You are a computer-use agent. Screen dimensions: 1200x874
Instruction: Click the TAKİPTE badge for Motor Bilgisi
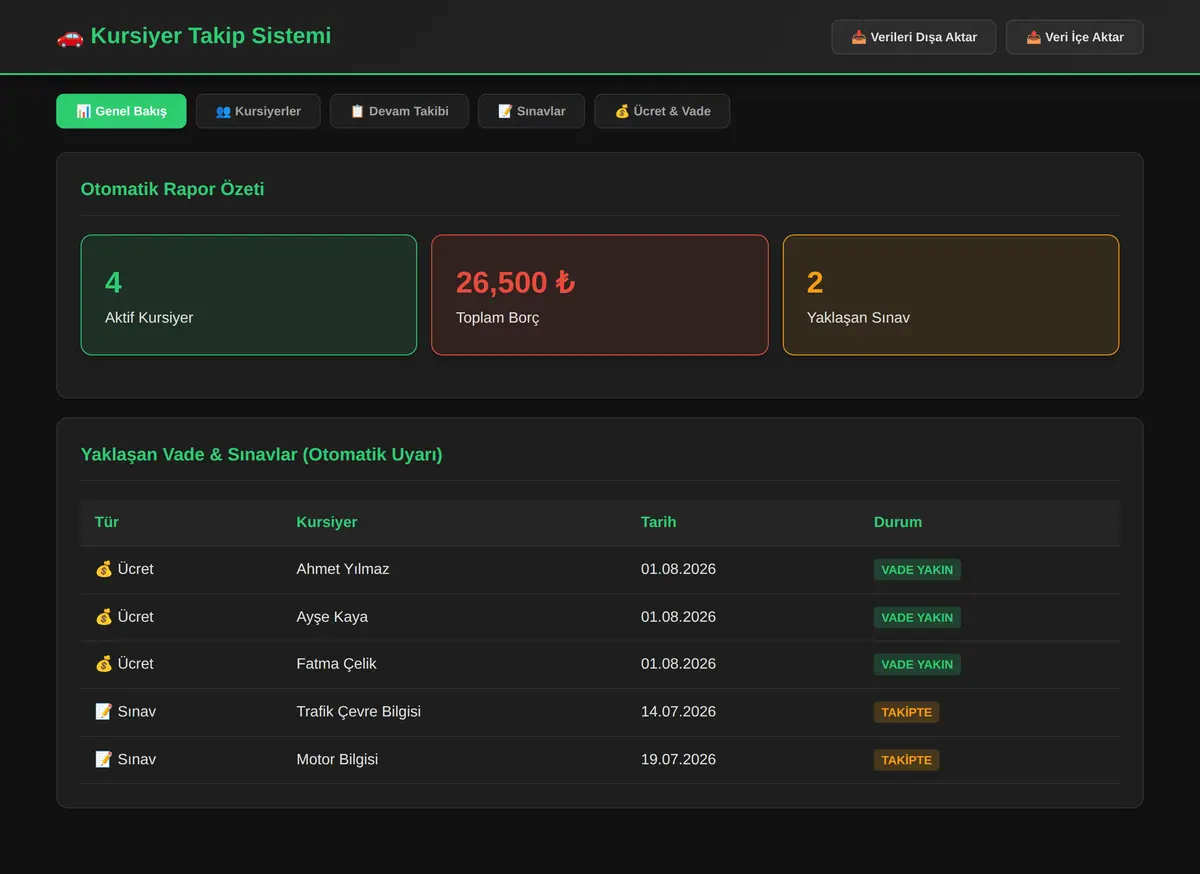(906, 761)
